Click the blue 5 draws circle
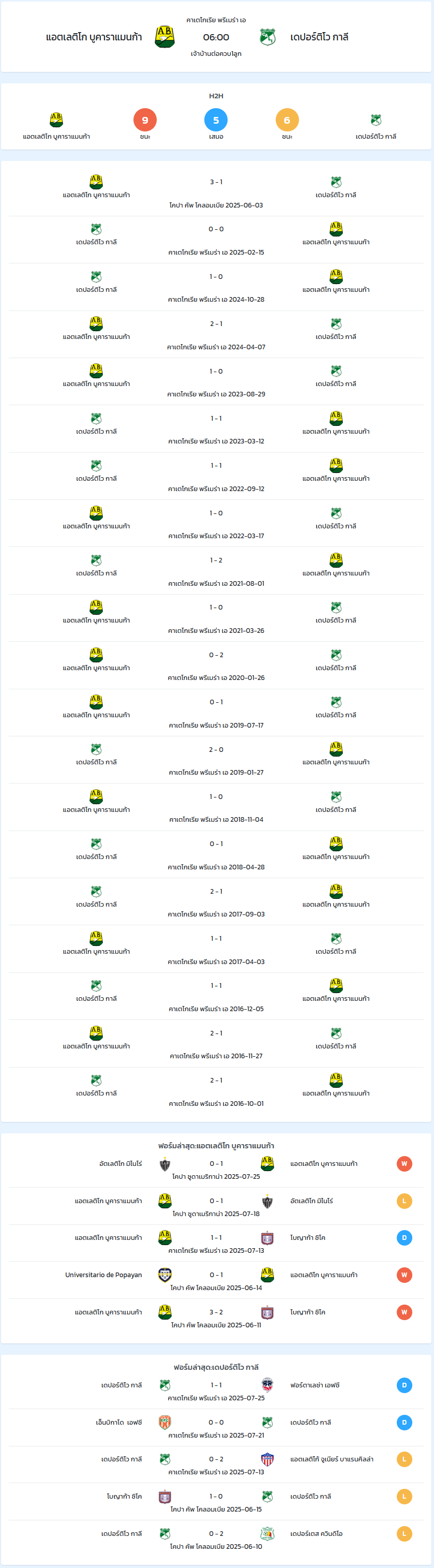The height and width of the screenshot is (1568, 434). 216,120
